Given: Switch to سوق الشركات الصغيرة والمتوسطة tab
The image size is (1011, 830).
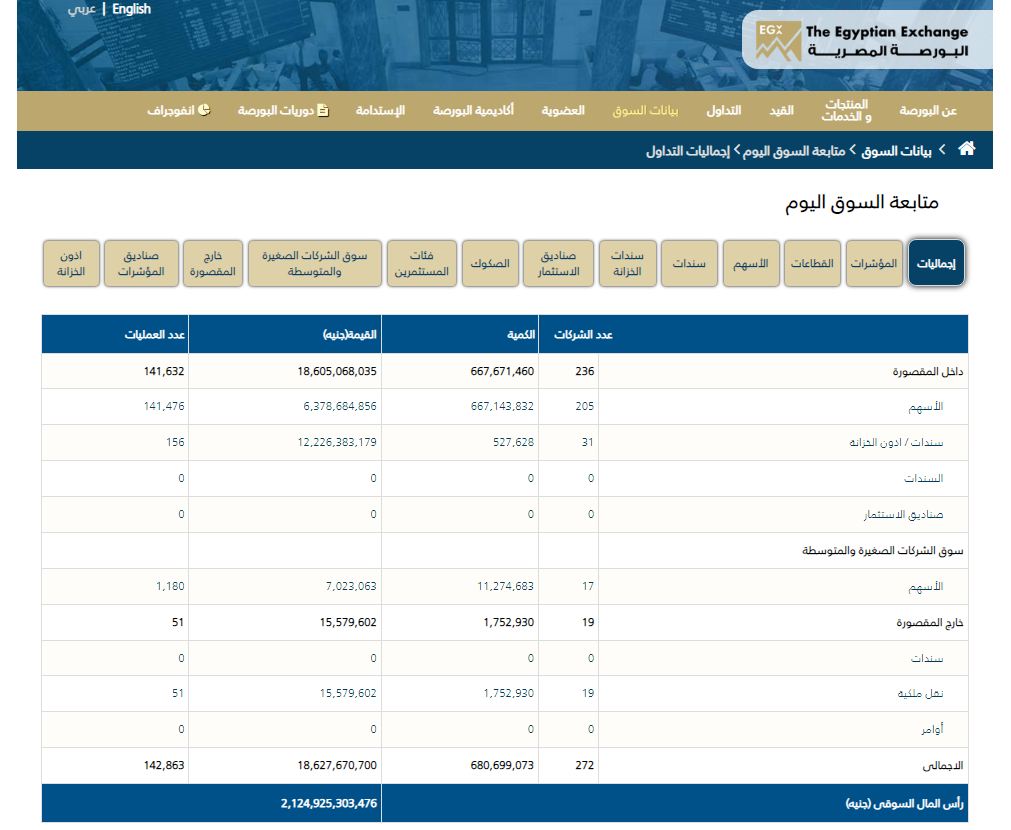Looking at the screenshot, I should coord(314,263).
